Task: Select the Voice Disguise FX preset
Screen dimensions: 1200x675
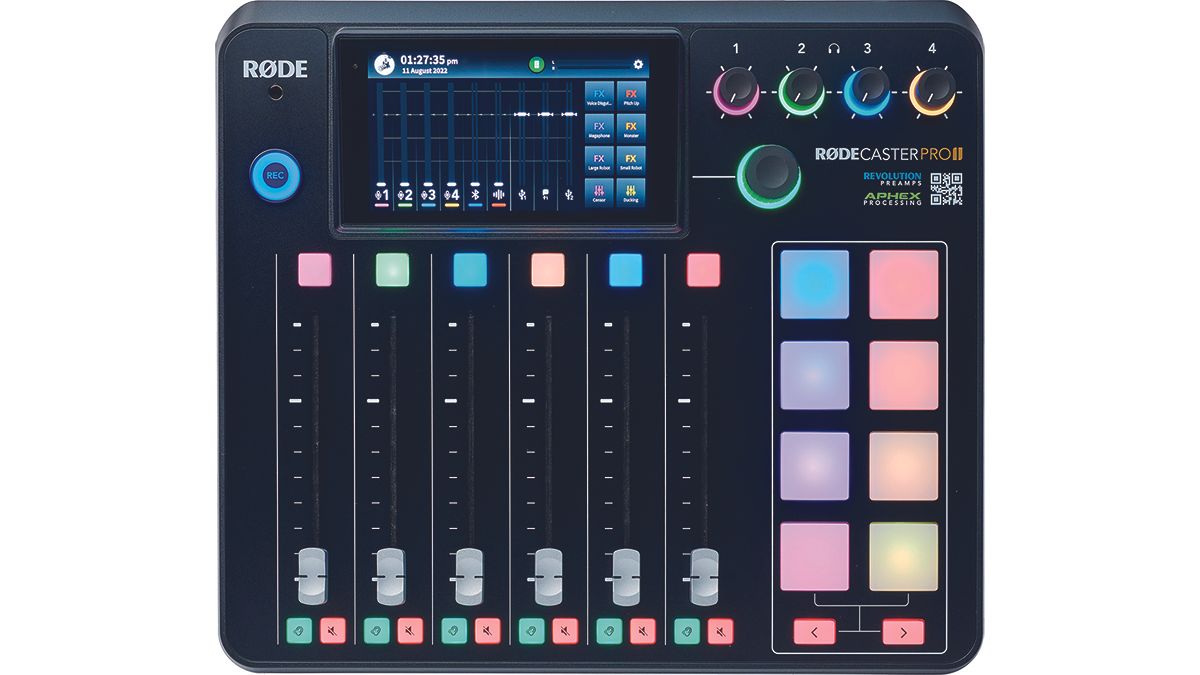Action: [x=599, y=97]
